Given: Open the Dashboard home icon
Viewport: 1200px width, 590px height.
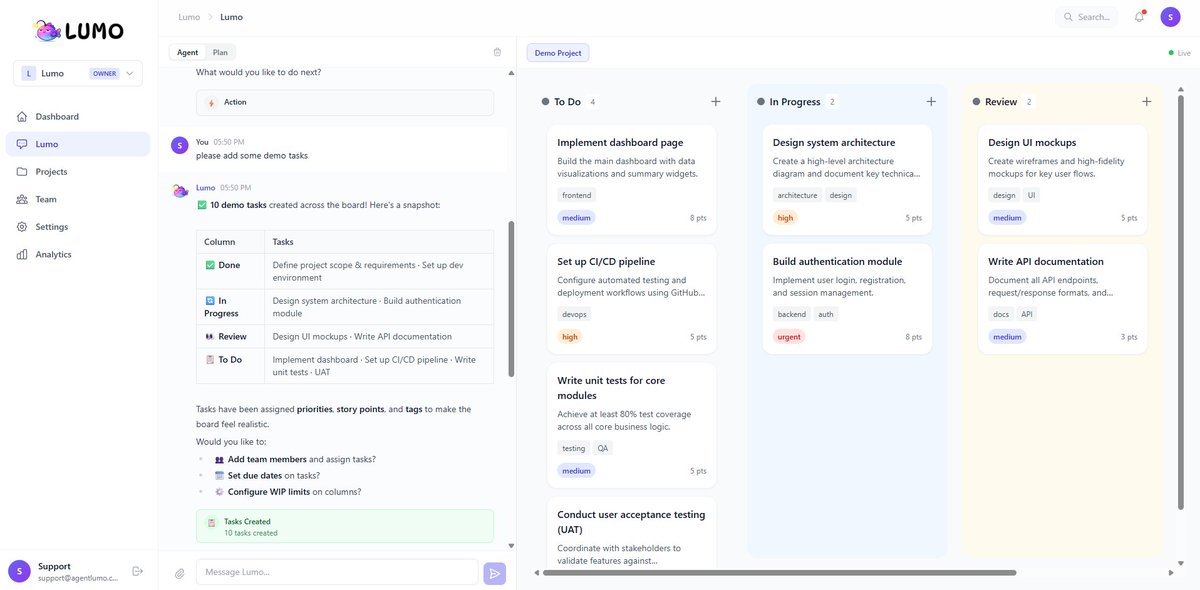Looking at the screenshot, I should pos(23,117).
